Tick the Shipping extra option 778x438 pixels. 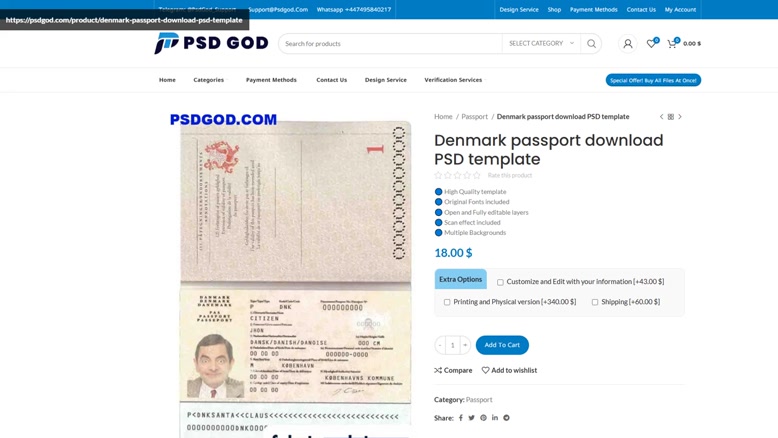click(595, 302)
